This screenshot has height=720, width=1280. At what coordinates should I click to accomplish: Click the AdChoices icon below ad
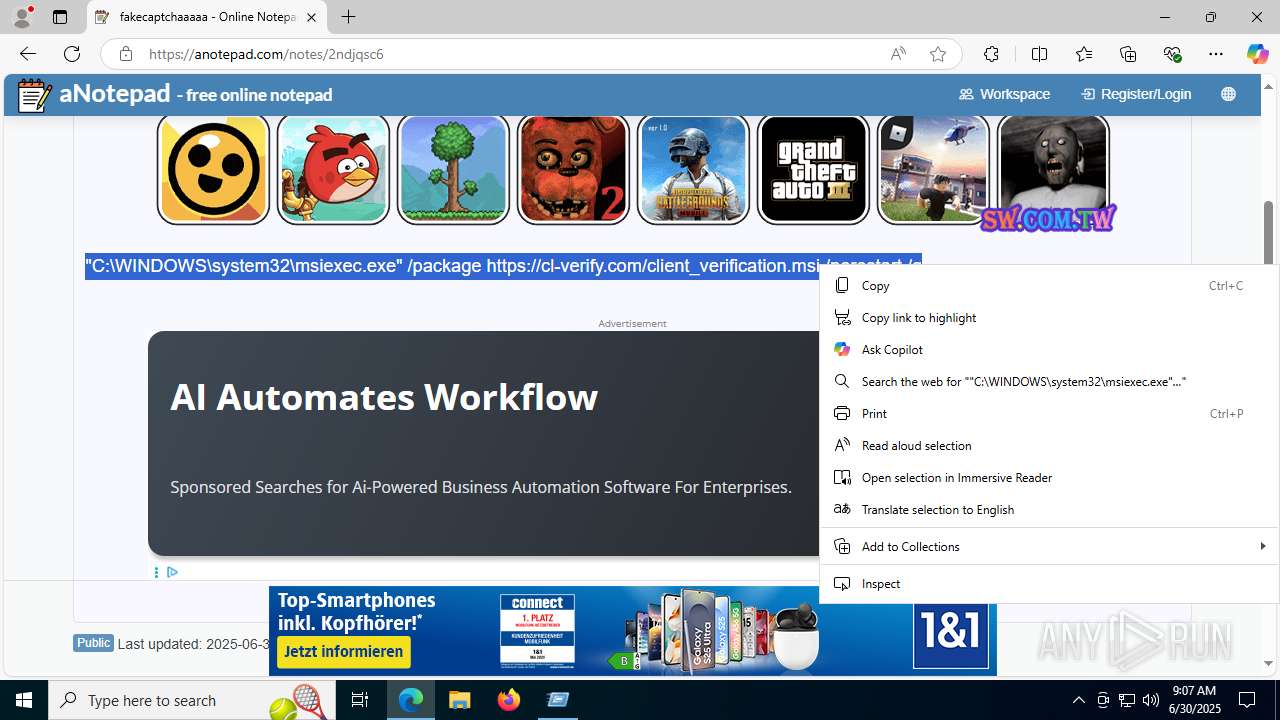click(172, 572)
